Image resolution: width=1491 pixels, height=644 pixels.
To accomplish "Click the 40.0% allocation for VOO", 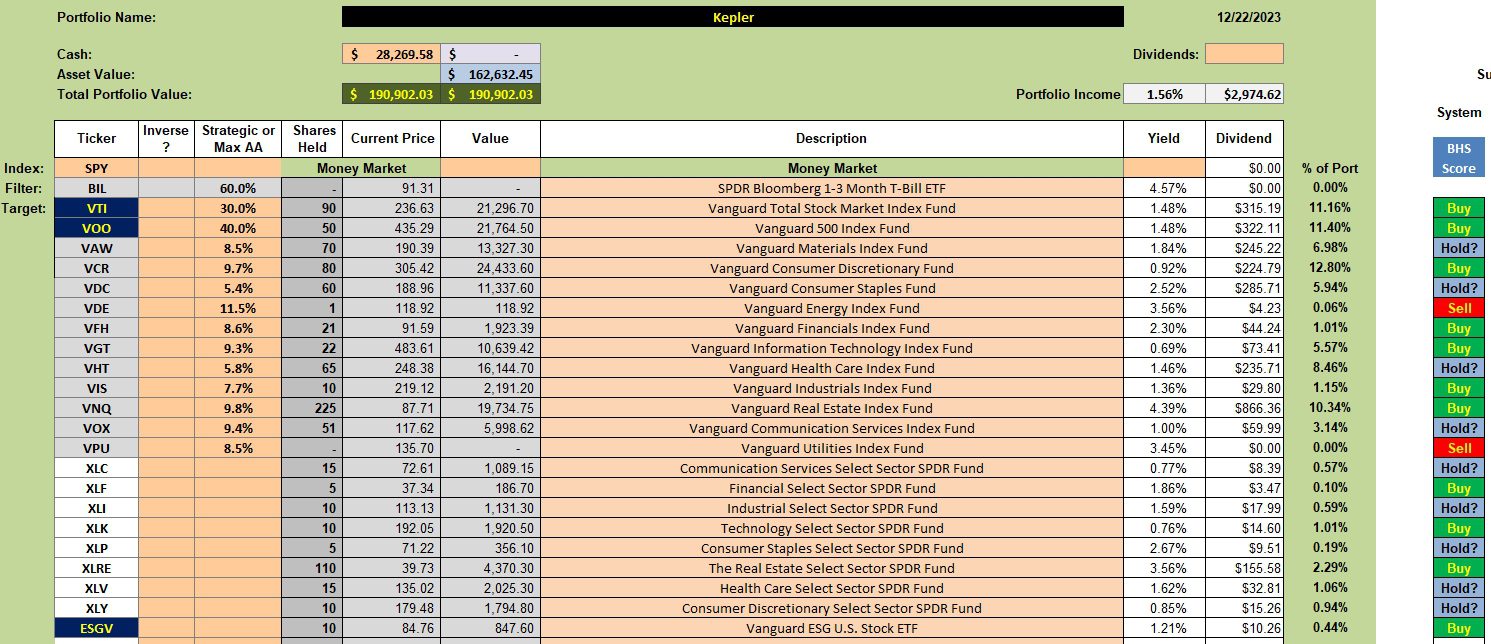I will pos(238,228).
